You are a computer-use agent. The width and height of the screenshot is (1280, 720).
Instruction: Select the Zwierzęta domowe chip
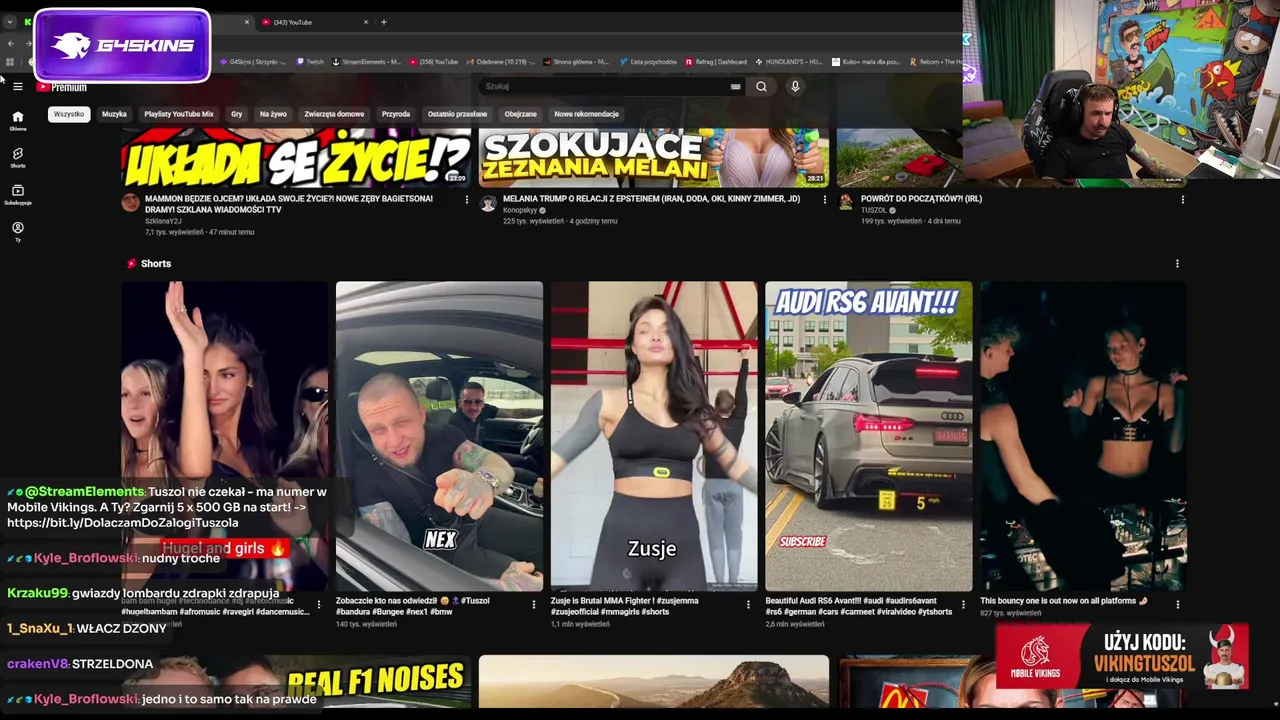(334, 114)
